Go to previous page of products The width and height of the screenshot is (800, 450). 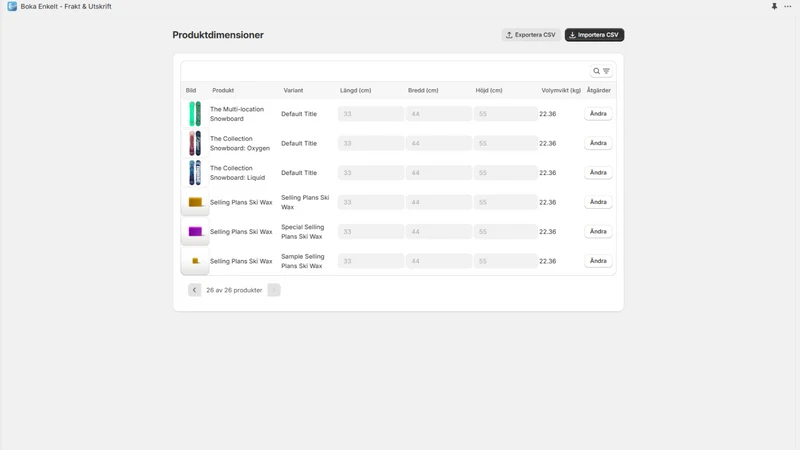[194, 290]
